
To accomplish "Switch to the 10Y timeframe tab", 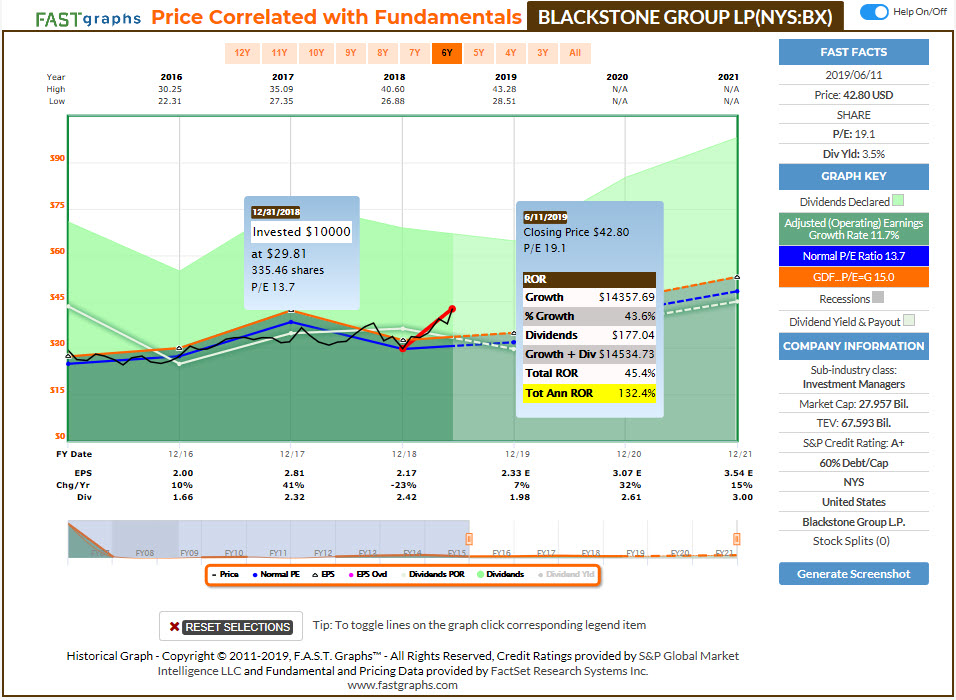I will (317, 53).
